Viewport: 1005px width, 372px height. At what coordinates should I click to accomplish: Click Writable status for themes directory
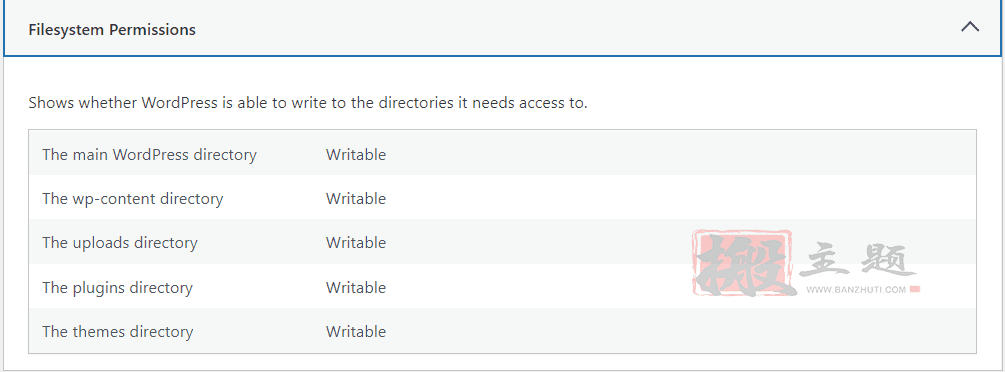coord(356,332)
